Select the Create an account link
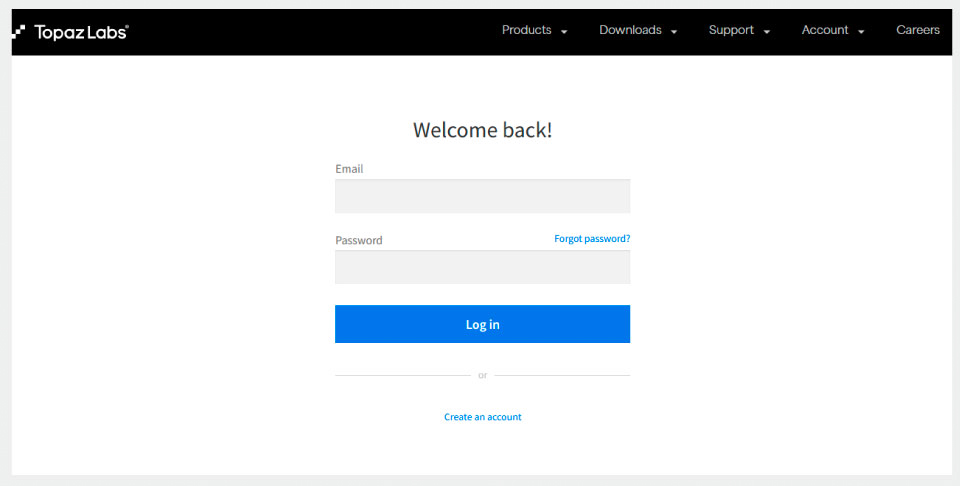Viewport: 960px width, 486px height. point(482,417)
